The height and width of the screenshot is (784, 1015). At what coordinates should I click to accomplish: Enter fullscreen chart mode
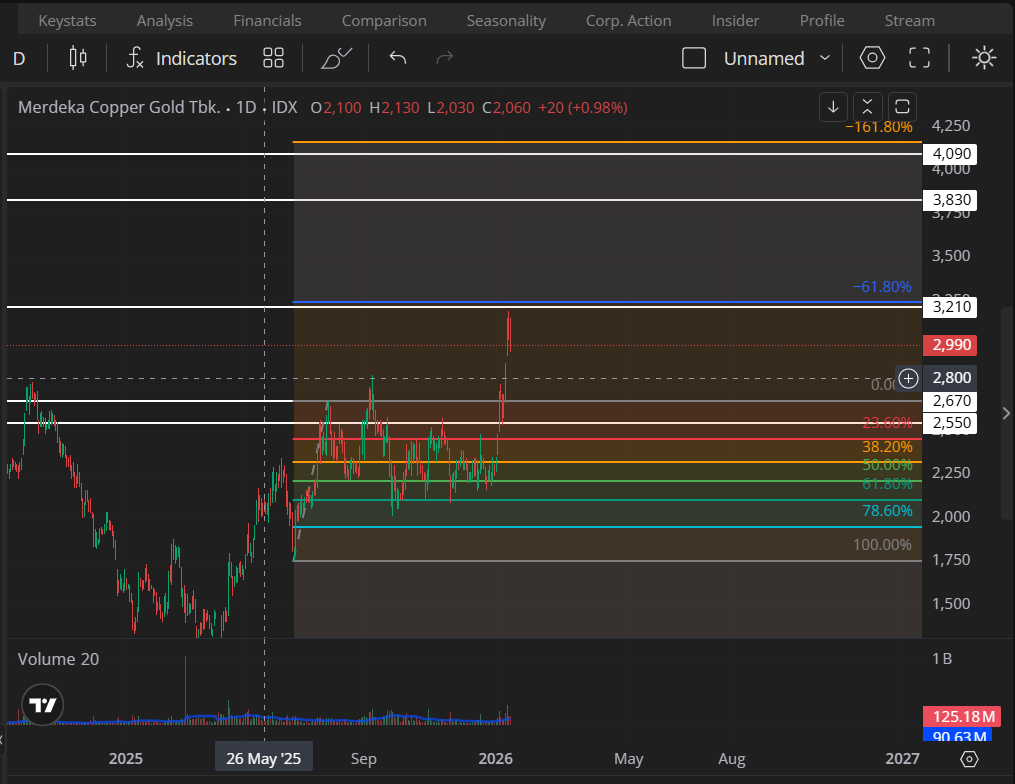(919, 58)
